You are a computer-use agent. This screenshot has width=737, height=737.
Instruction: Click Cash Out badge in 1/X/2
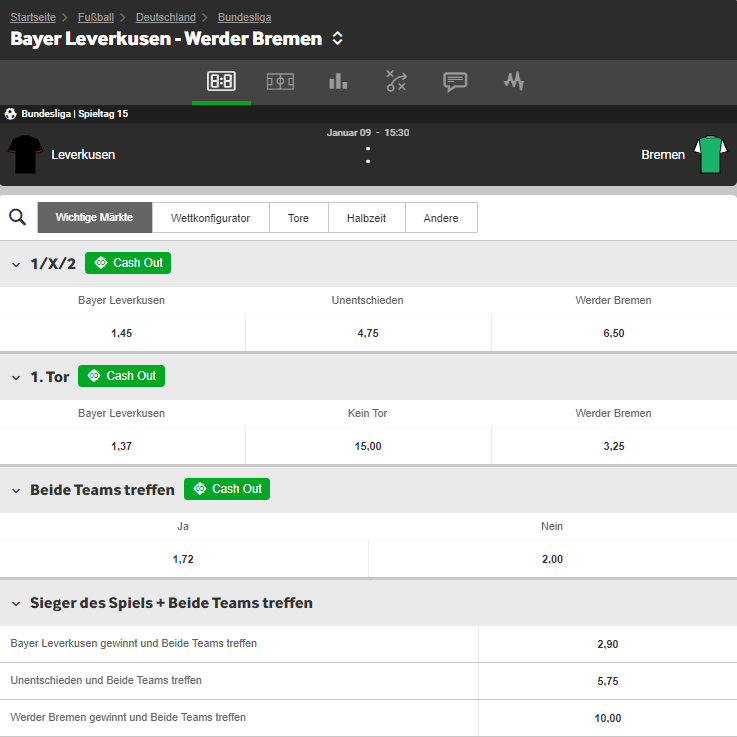click(x=128, y=263)
